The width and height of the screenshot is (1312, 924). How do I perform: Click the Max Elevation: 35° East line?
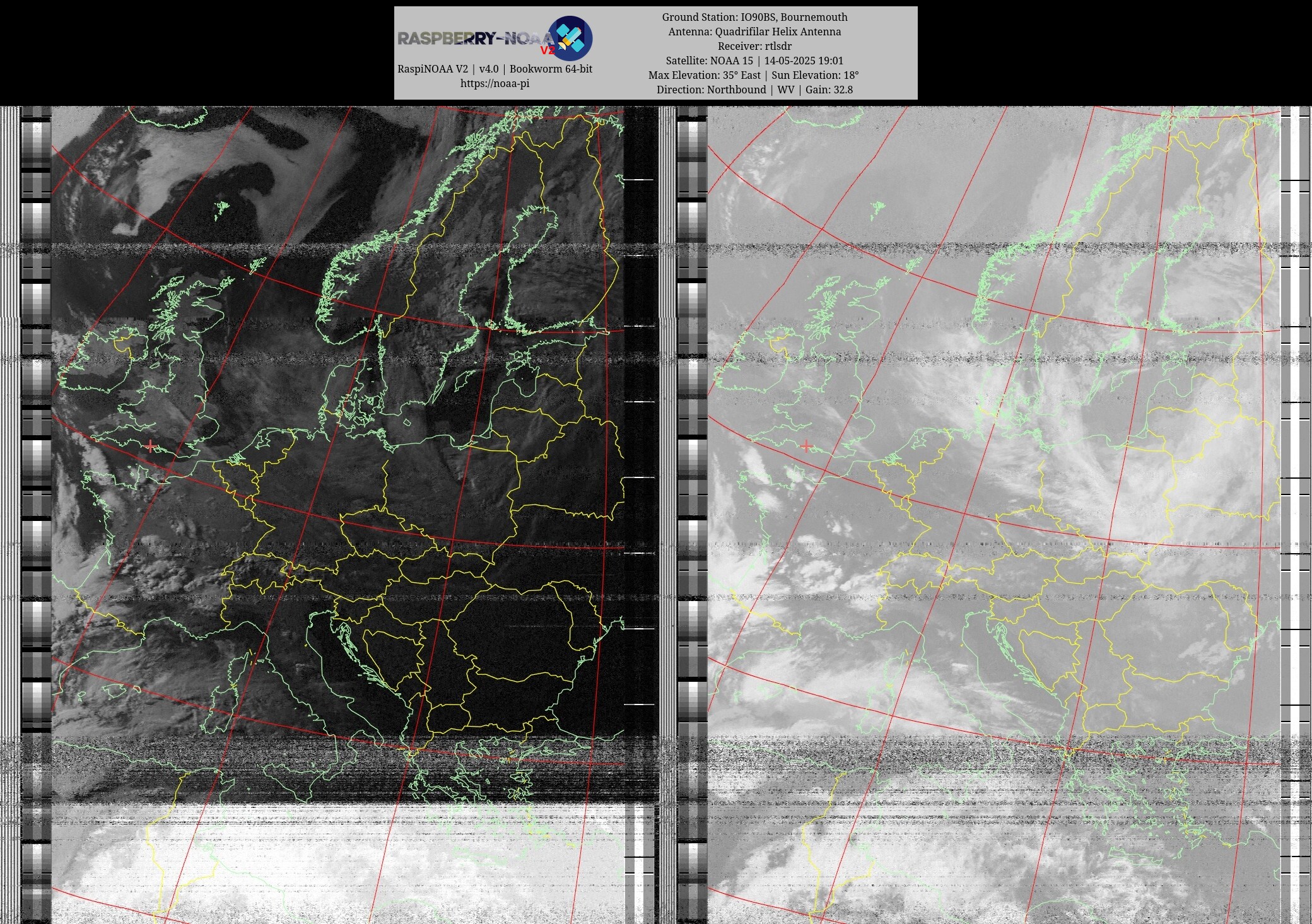[x=754, y=75]
